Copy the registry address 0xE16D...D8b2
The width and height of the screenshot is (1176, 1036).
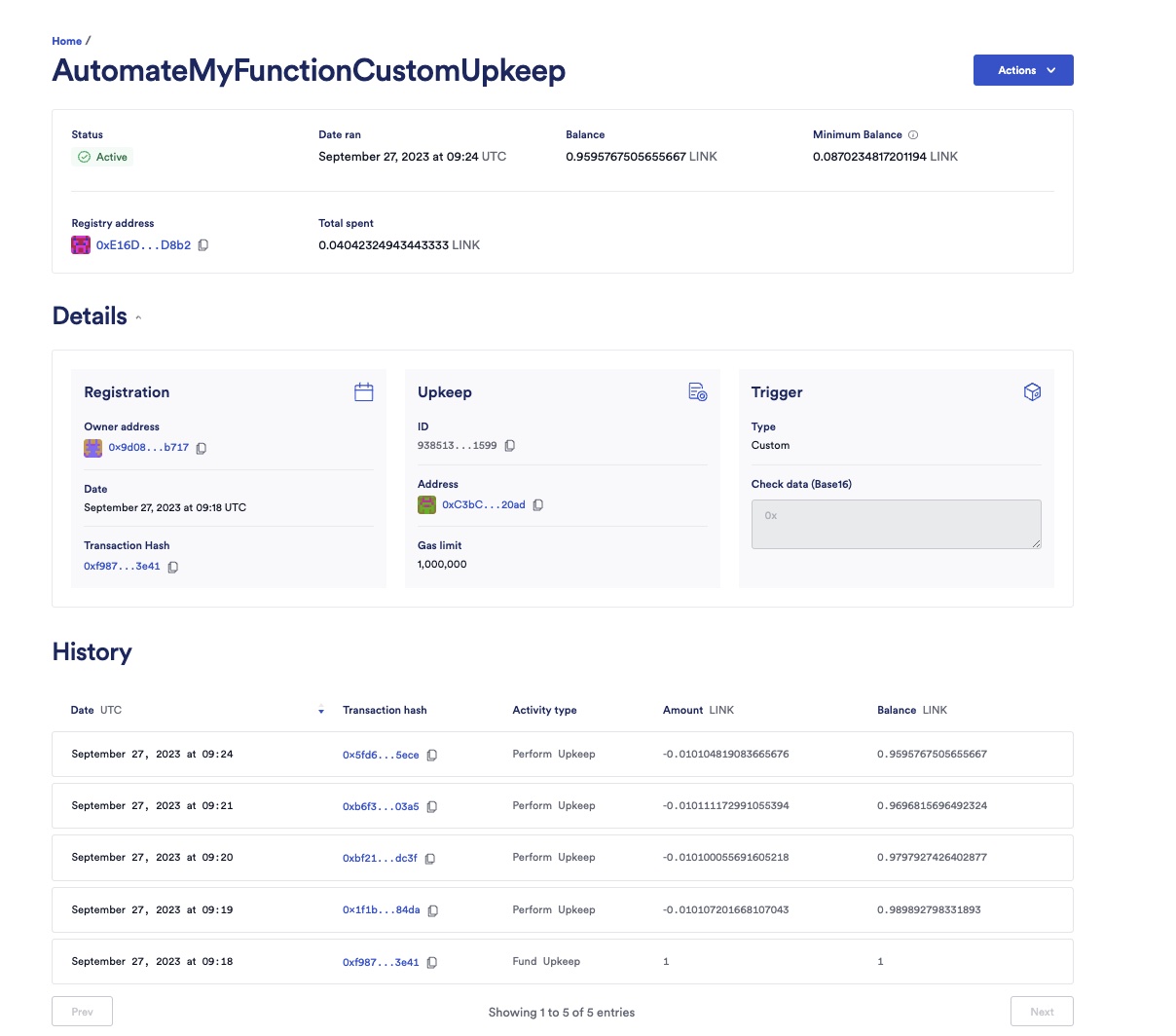tap(203, 245)
